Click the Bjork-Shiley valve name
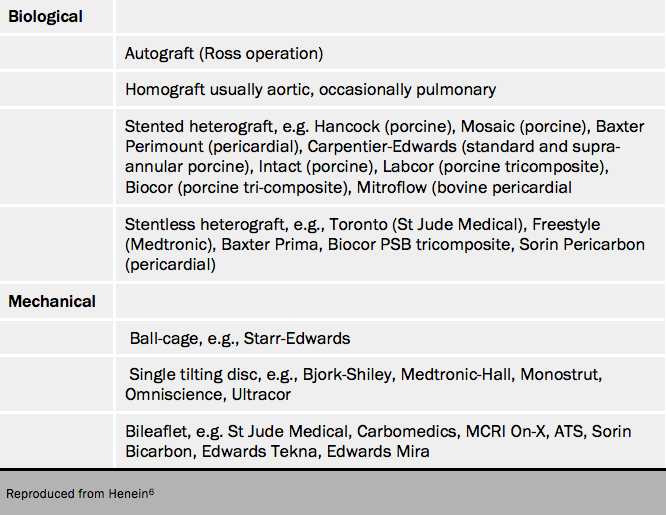This screenshot has height=515, width=666. coord(350,374)
